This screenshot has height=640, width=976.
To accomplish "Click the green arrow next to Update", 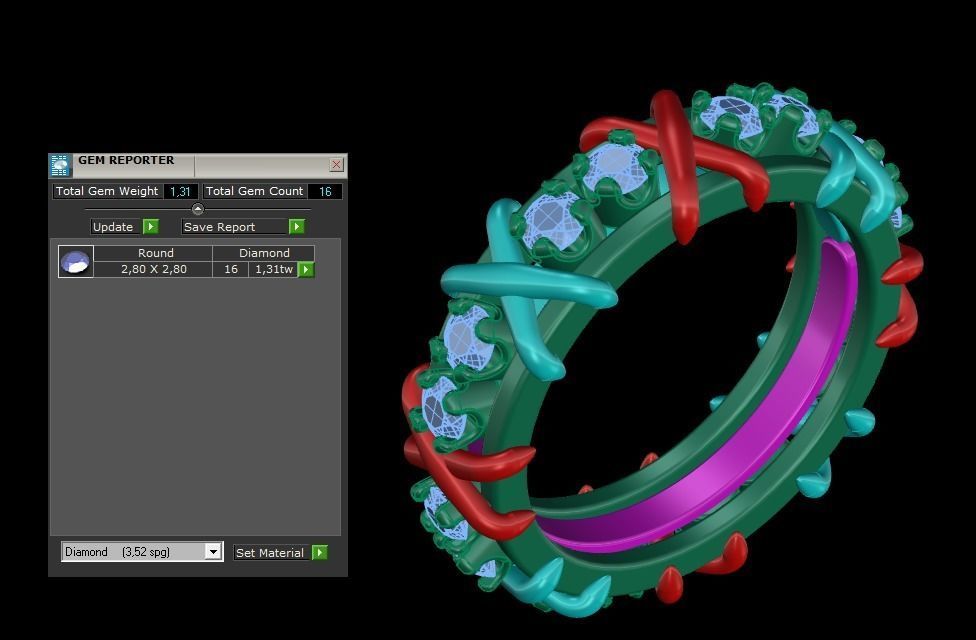I will pyautogui.click(x=151, y=227).
